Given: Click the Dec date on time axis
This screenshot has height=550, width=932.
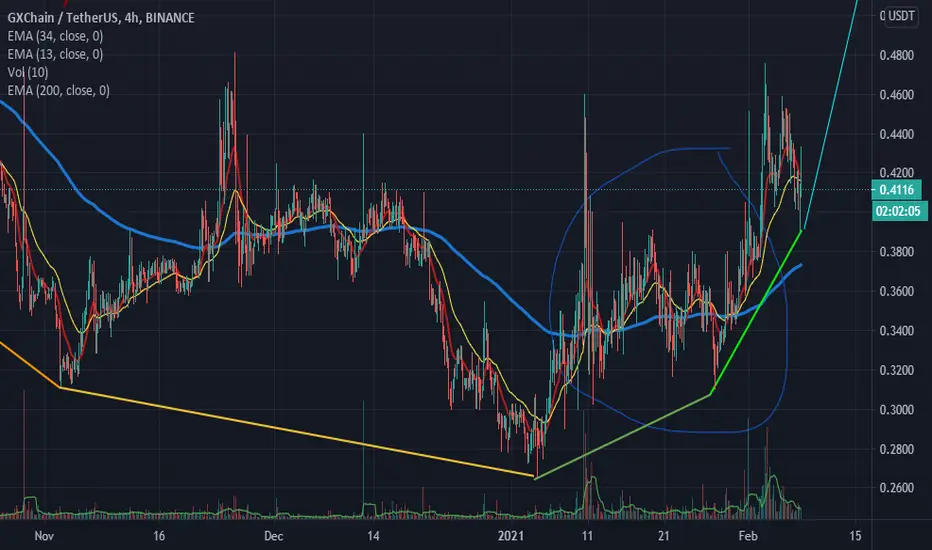Looking at the screenshot, I should click(273, 536).
